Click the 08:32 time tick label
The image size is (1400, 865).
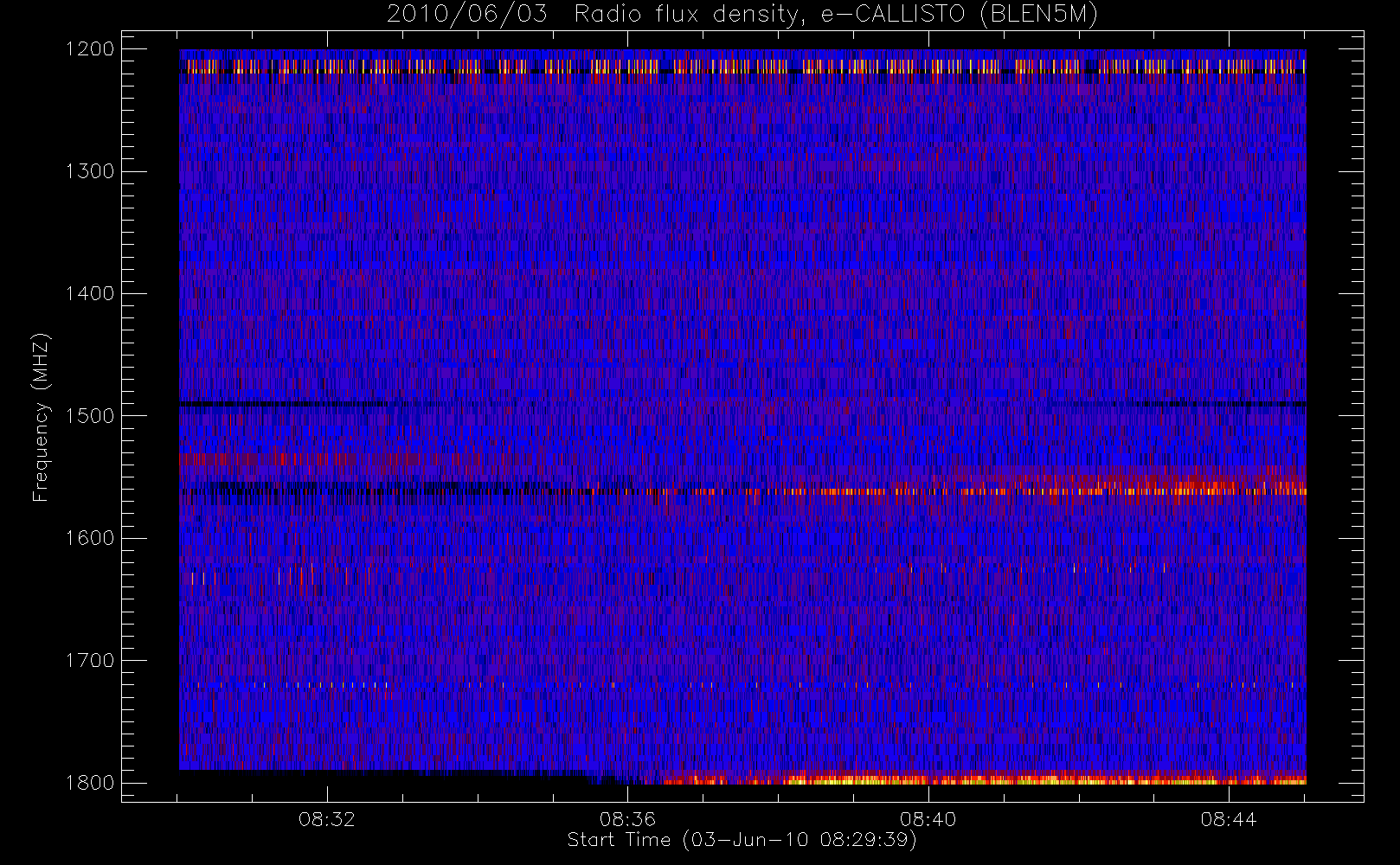(327, 819)
